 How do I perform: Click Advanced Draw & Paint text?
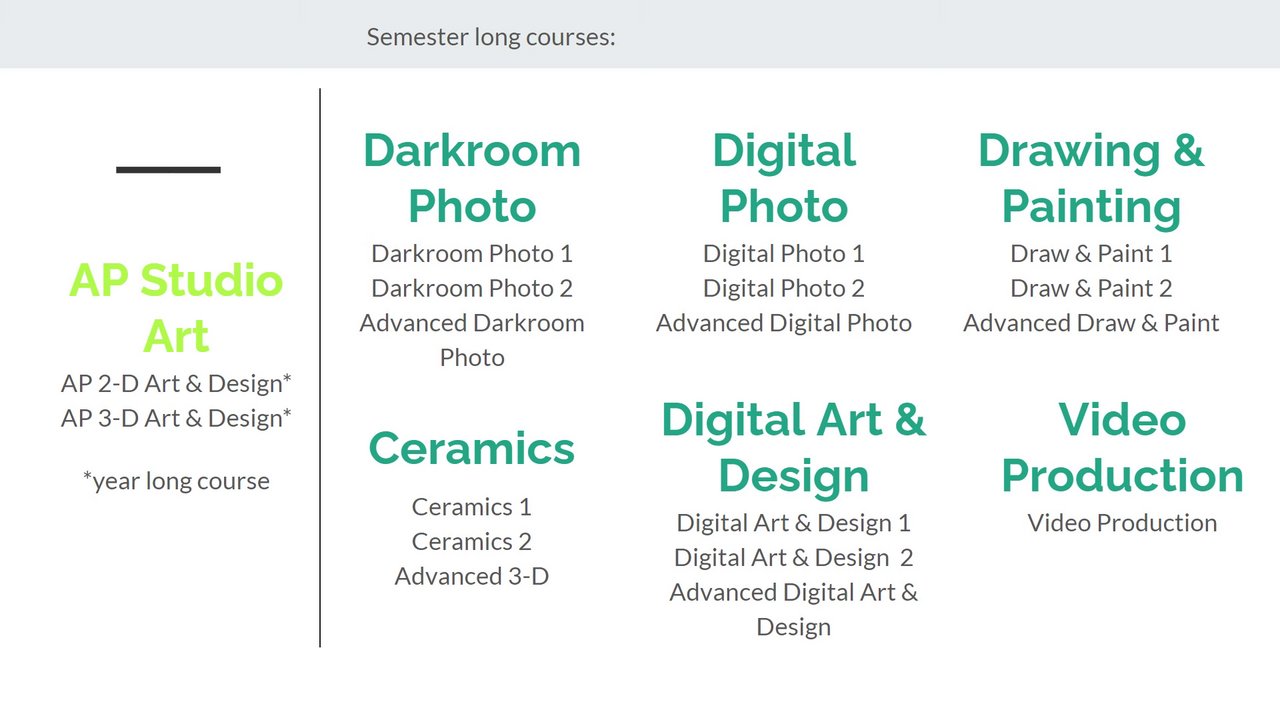[1091, 323]
